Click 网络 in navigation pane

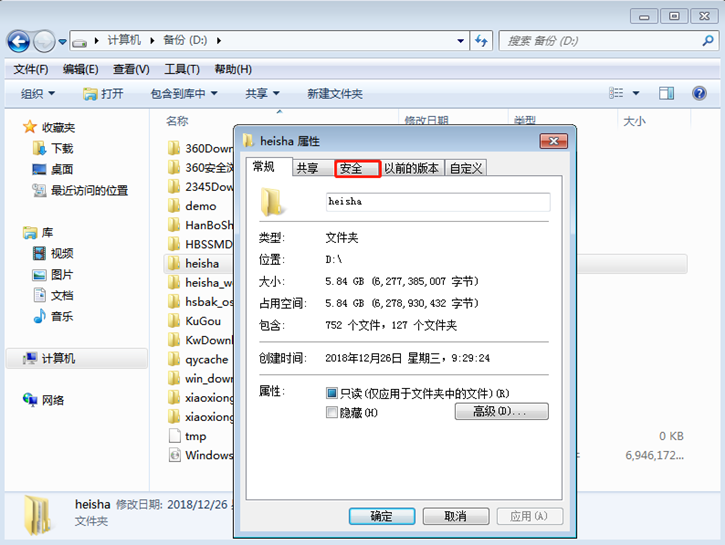tap(52, 400)
